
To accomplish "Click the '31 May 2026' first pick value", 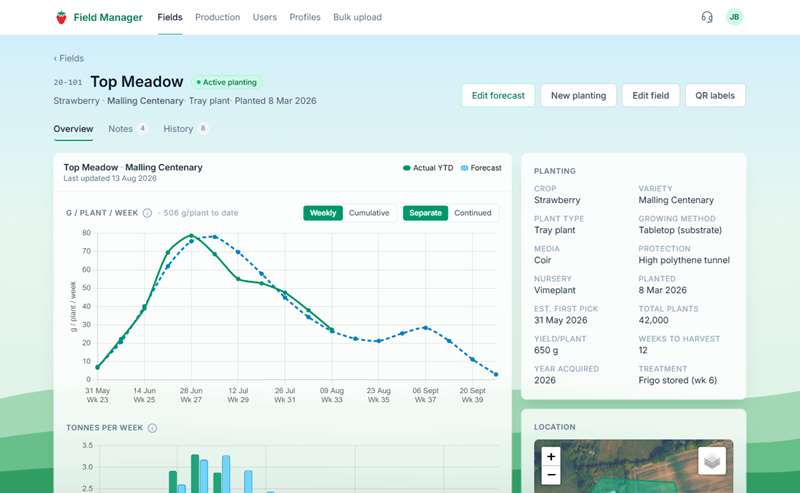I will coord(561,321).
